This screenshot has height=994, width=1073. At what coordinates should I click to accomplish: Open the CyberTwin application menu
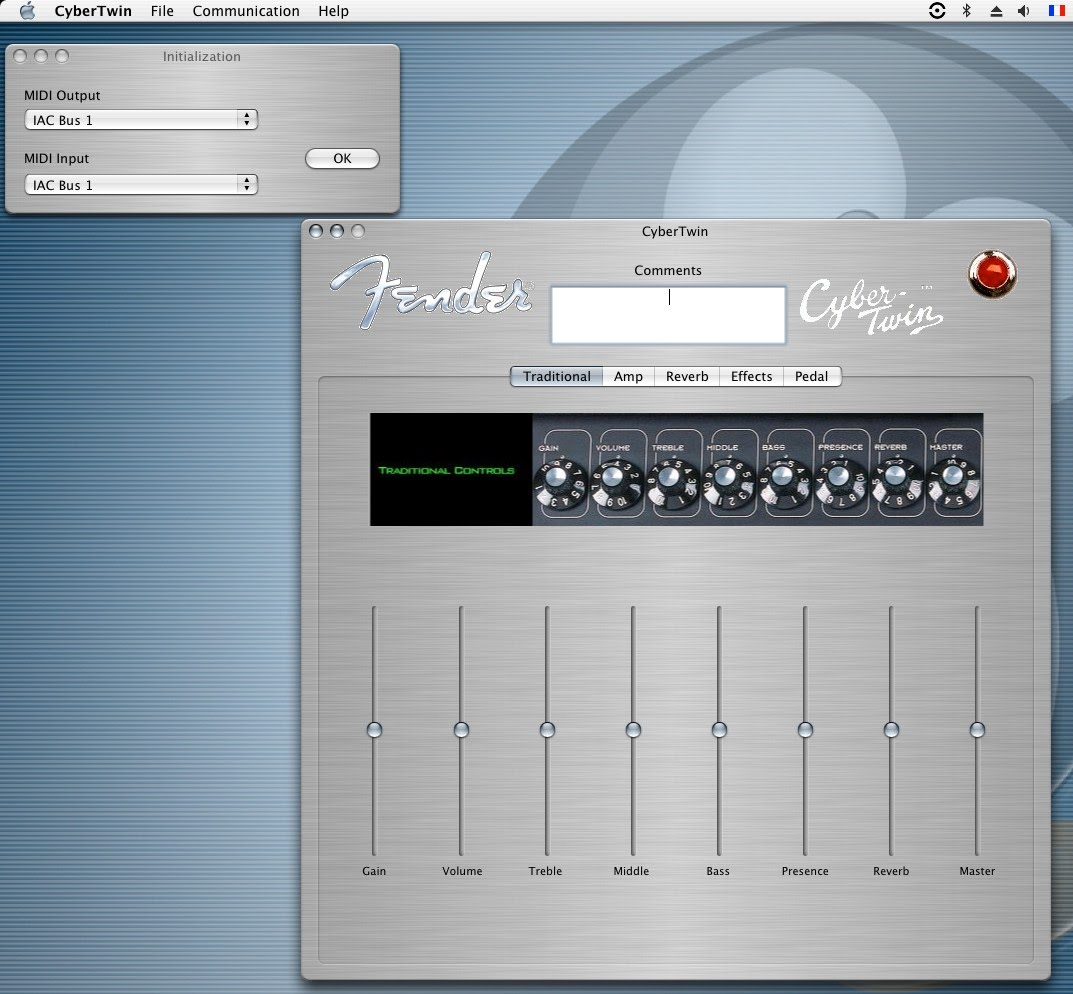(93, 11)
